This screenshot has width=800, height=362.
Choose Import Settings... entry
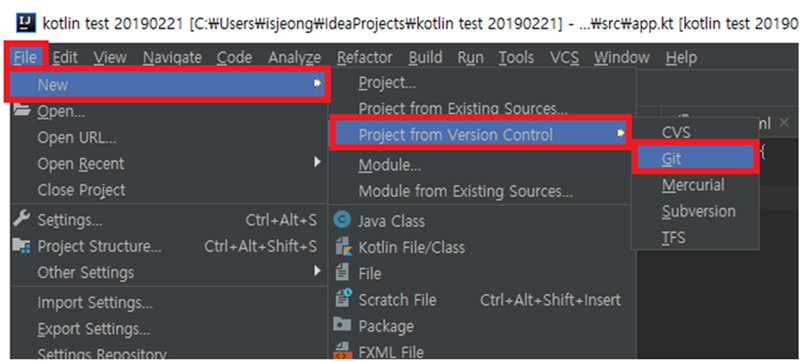[95, 303]
